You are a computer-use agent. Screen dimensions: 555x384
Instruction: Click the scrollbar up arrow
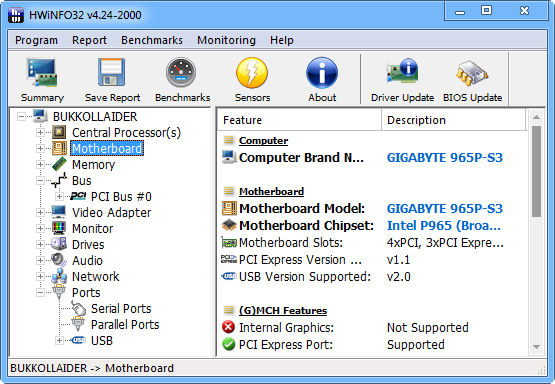pyautogui.click(x=536, y=117)
